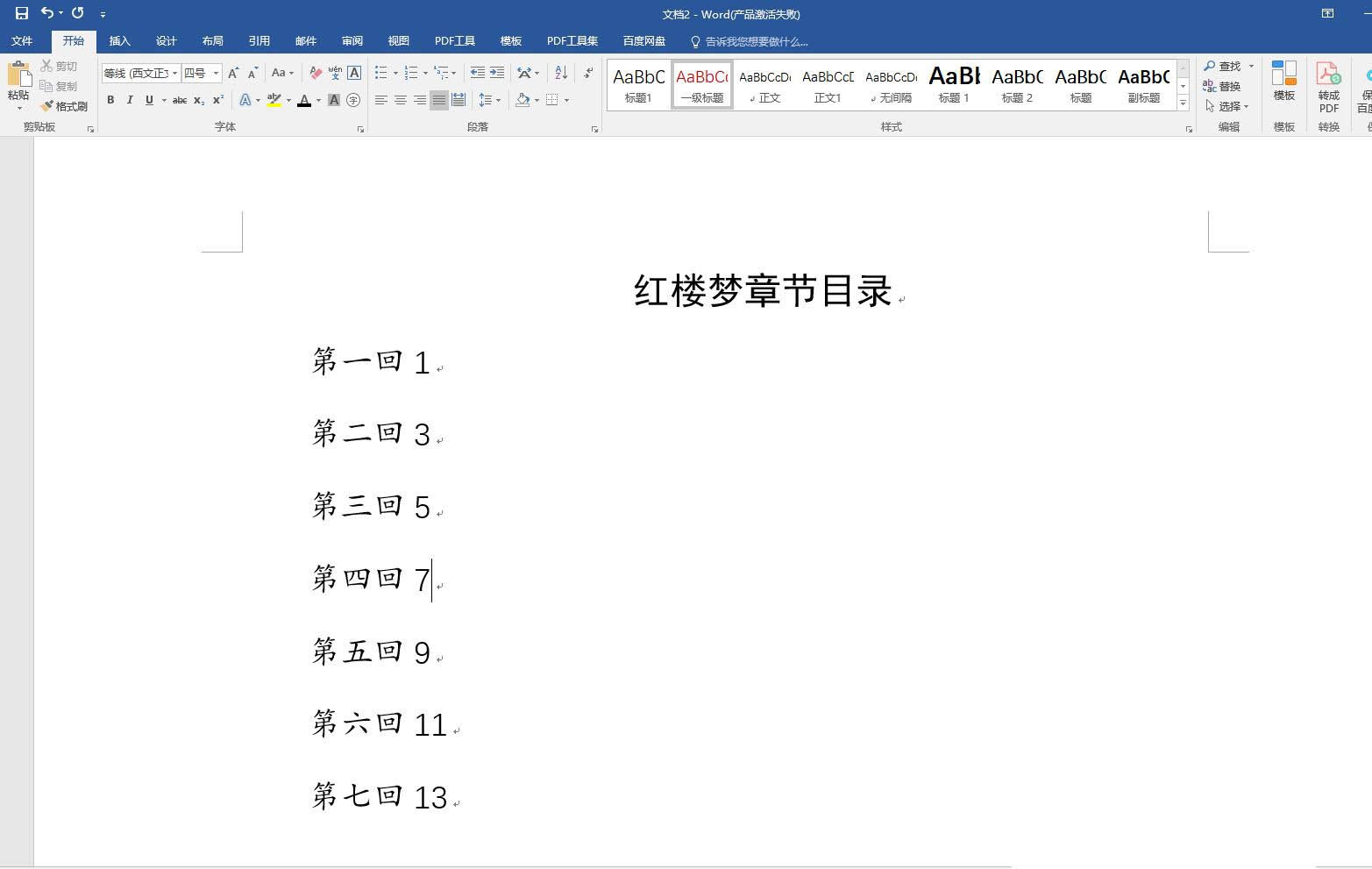Switch to the 插入 ribbon tab
The image size is (1372, 869).
[119, 40]
